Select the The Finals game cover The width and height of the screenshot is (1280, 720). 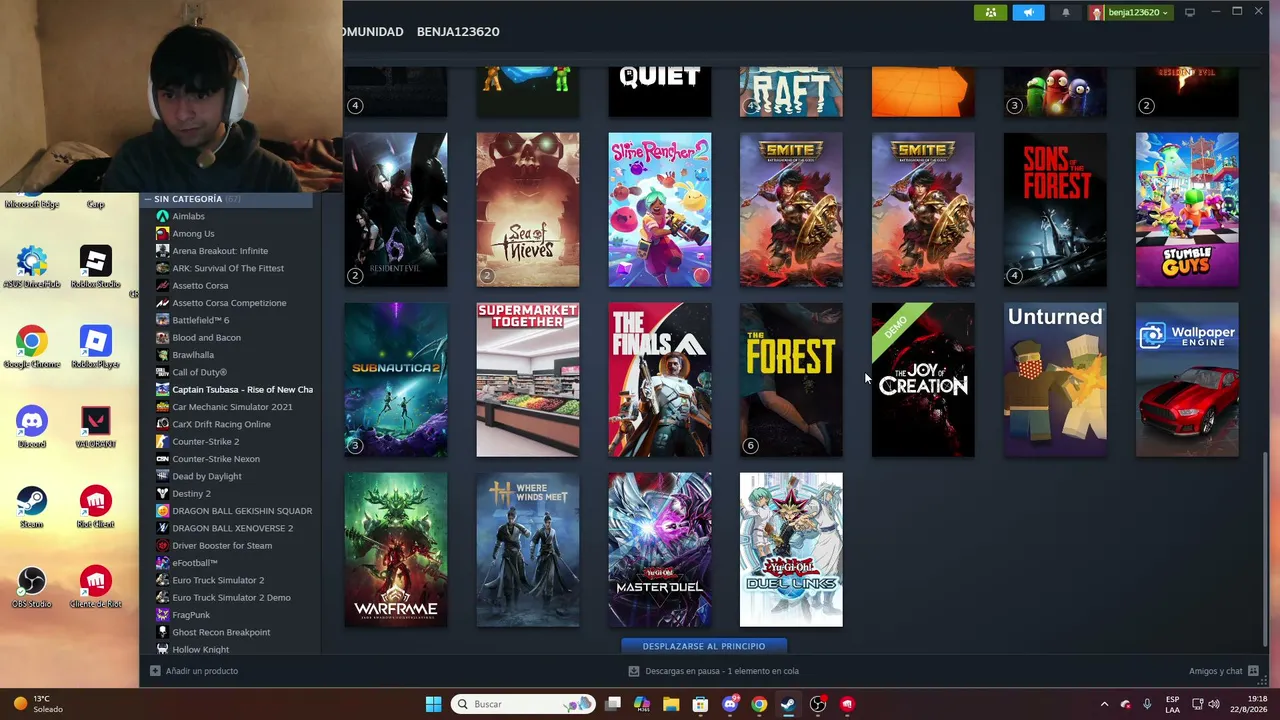[660, 380]
